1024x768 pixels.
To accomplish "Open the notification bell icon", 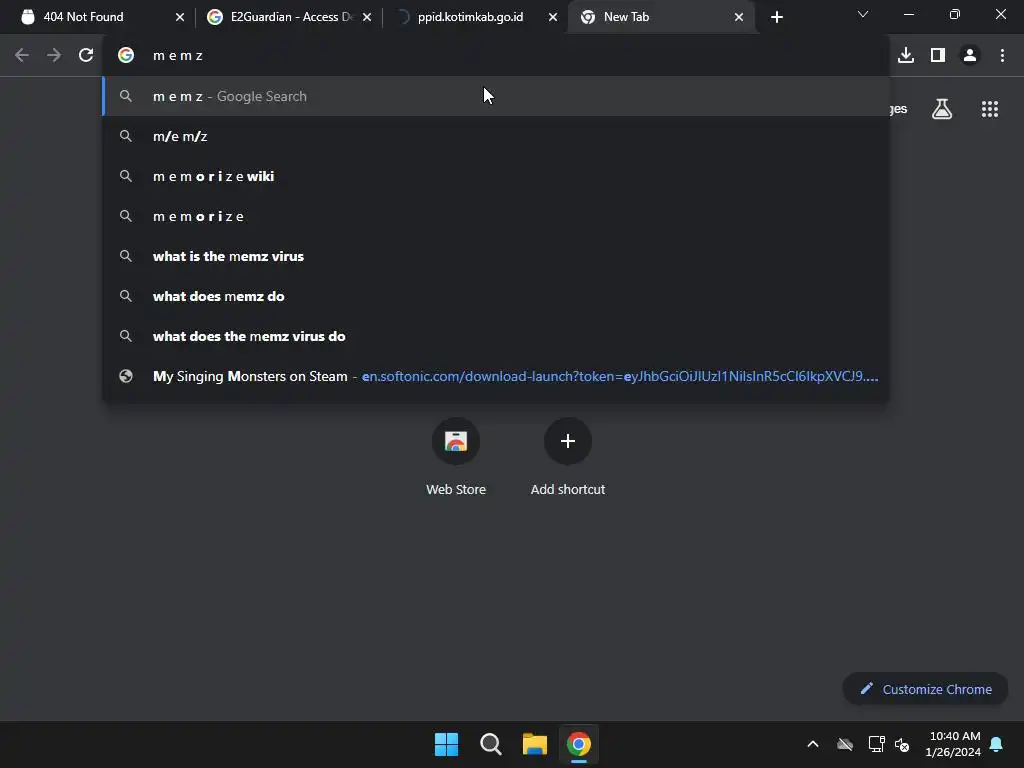I will pyautogui.click(x=996, y=744).
